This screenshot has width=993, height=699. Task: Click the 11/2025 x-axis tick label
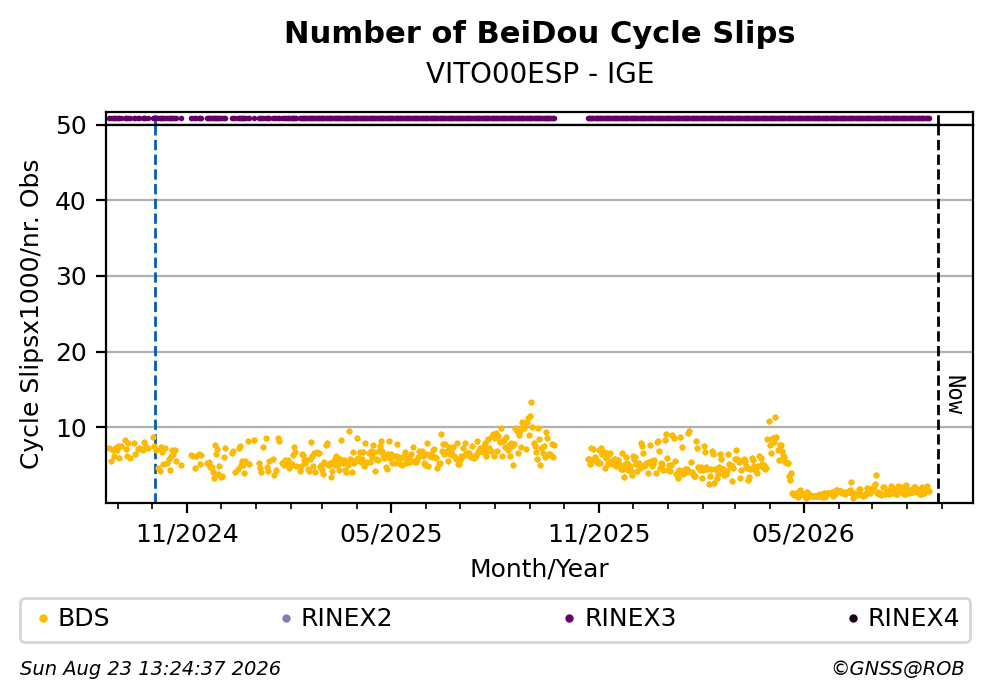pos(598,534)
